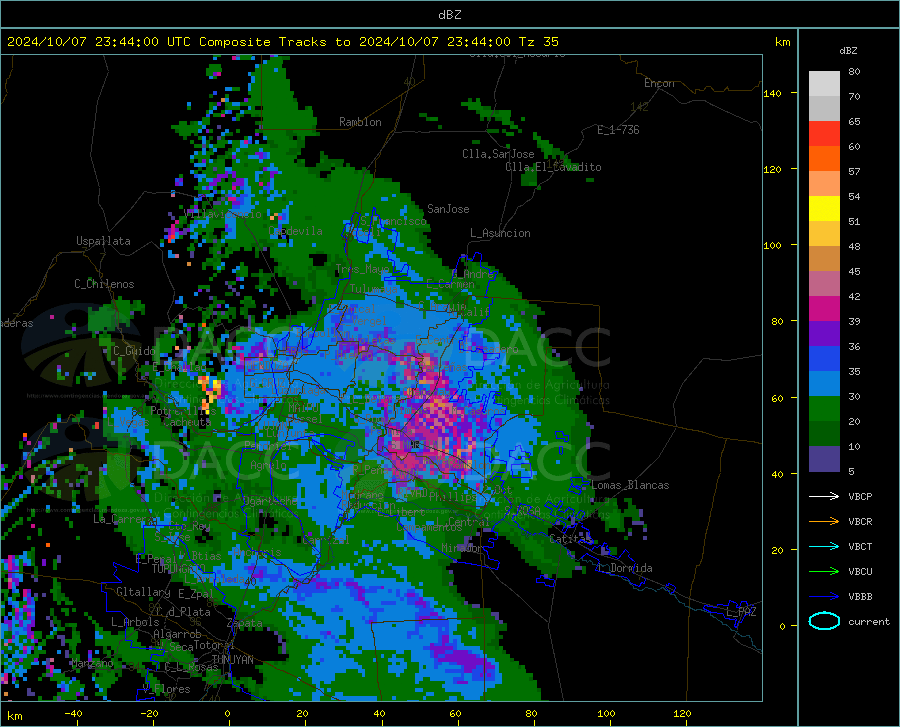Click the white VBCP arrow legend icon
The image size is (900, 727).
tap(824, 496)
